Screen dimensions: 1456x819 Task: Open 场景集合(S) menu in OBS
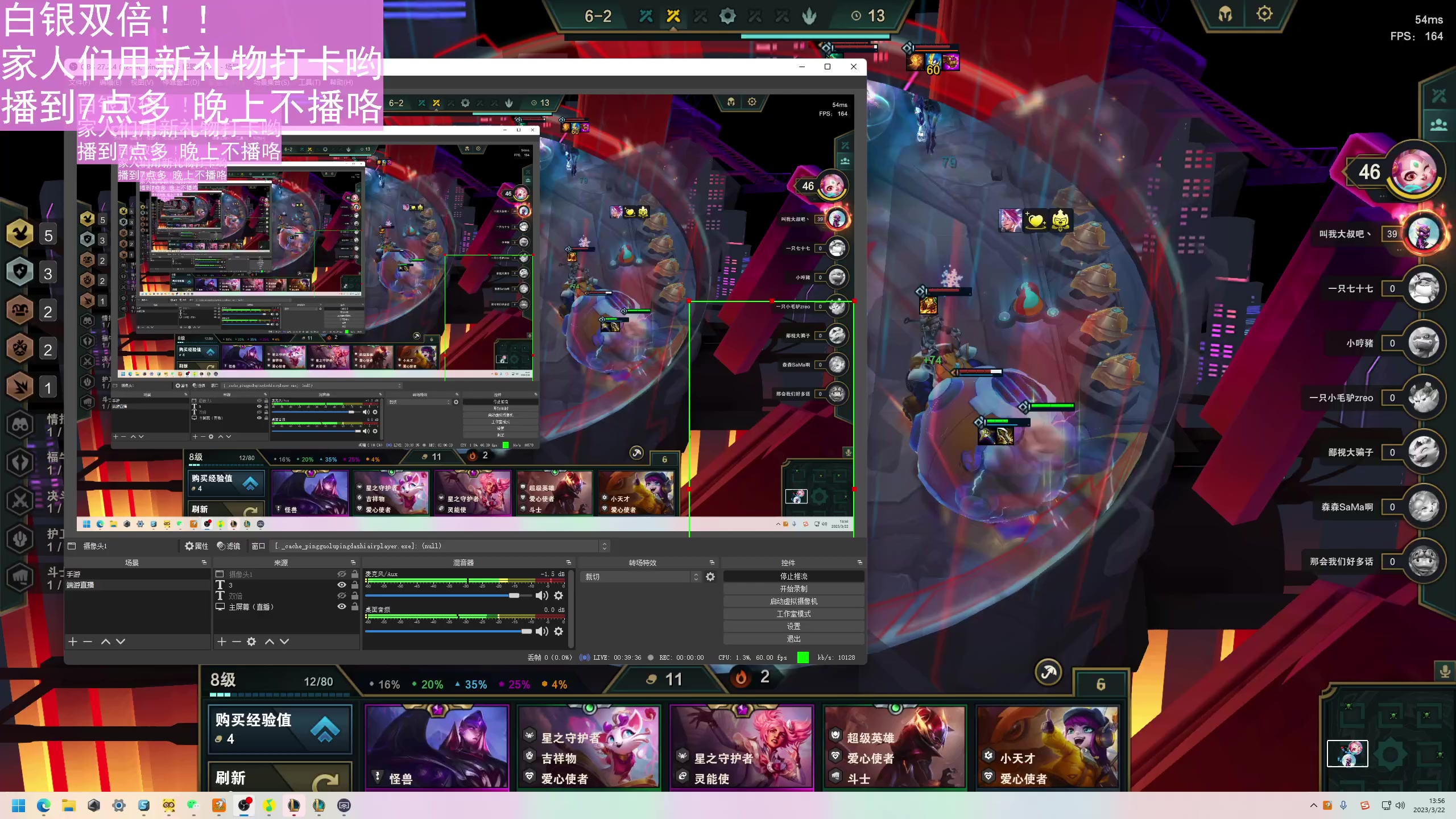[271, 82]
